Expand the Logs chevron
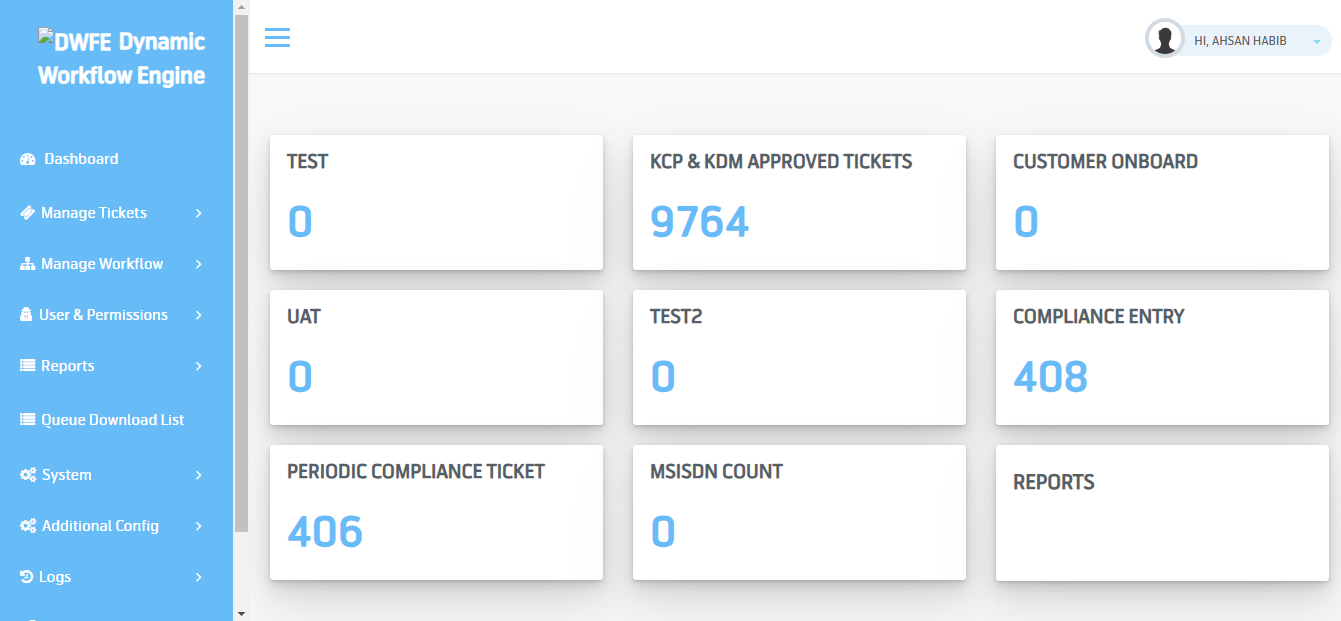 [x=199, y=577]
